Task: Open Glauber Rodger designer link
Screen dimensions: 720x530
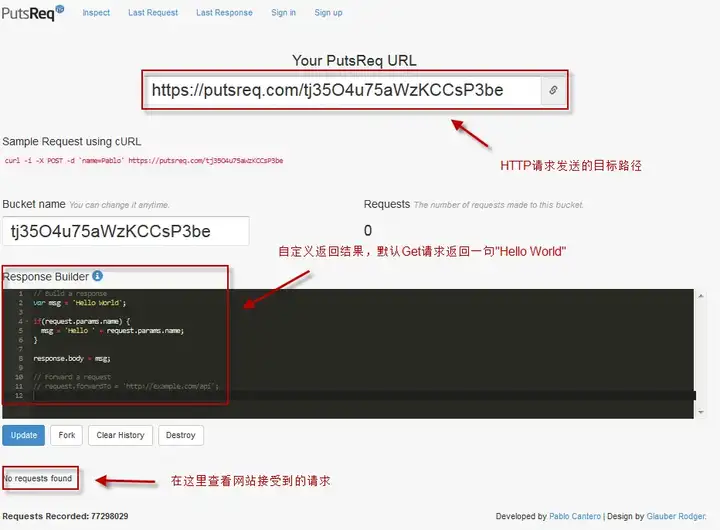Action: coord(676,516)
